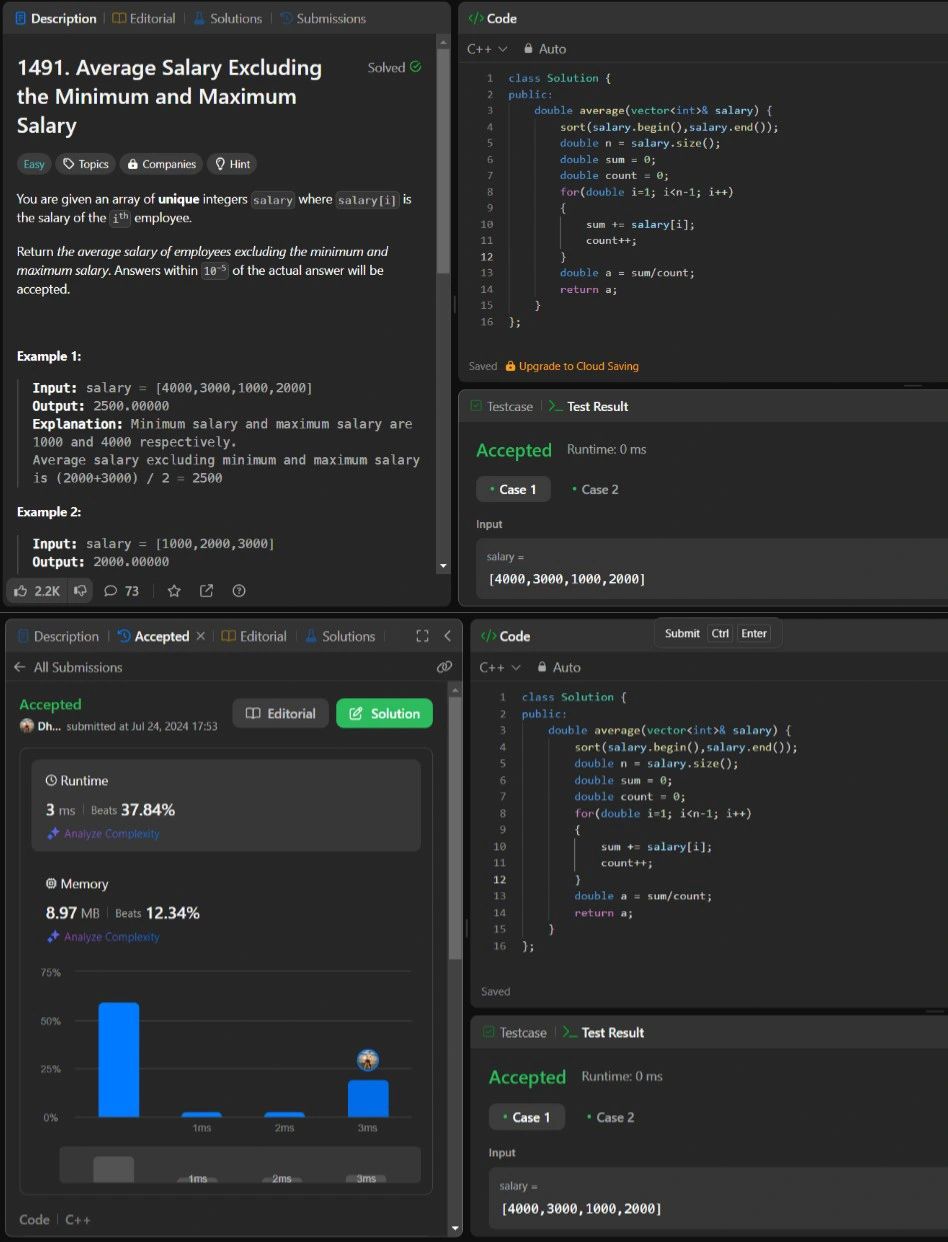
Task: Collapse the panel with the left chevron
Action: (x=447, y=636)
